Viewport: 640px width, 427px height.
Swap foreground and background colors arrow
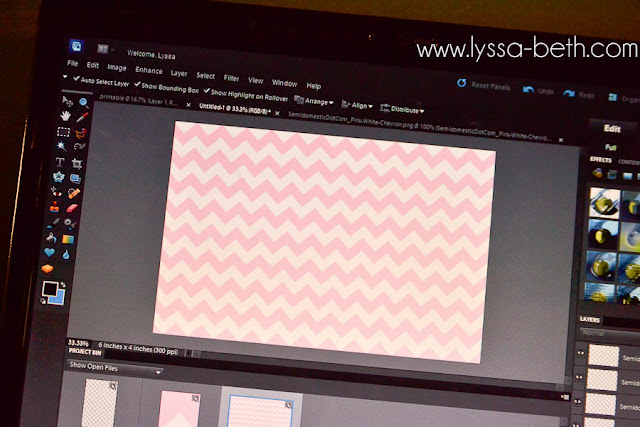[63, 285]
